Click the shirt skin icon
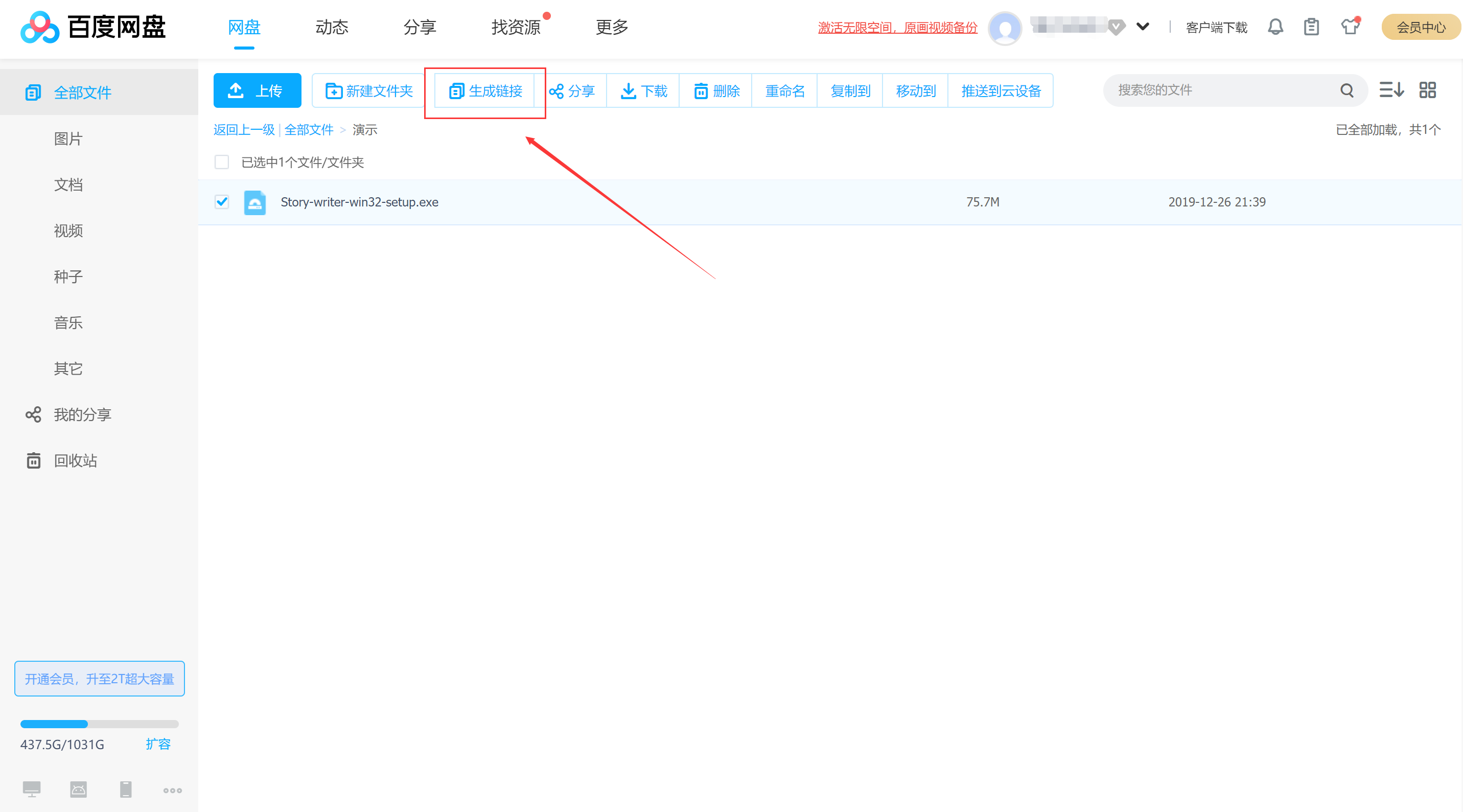The image size is (1463, 812). 1350,27
